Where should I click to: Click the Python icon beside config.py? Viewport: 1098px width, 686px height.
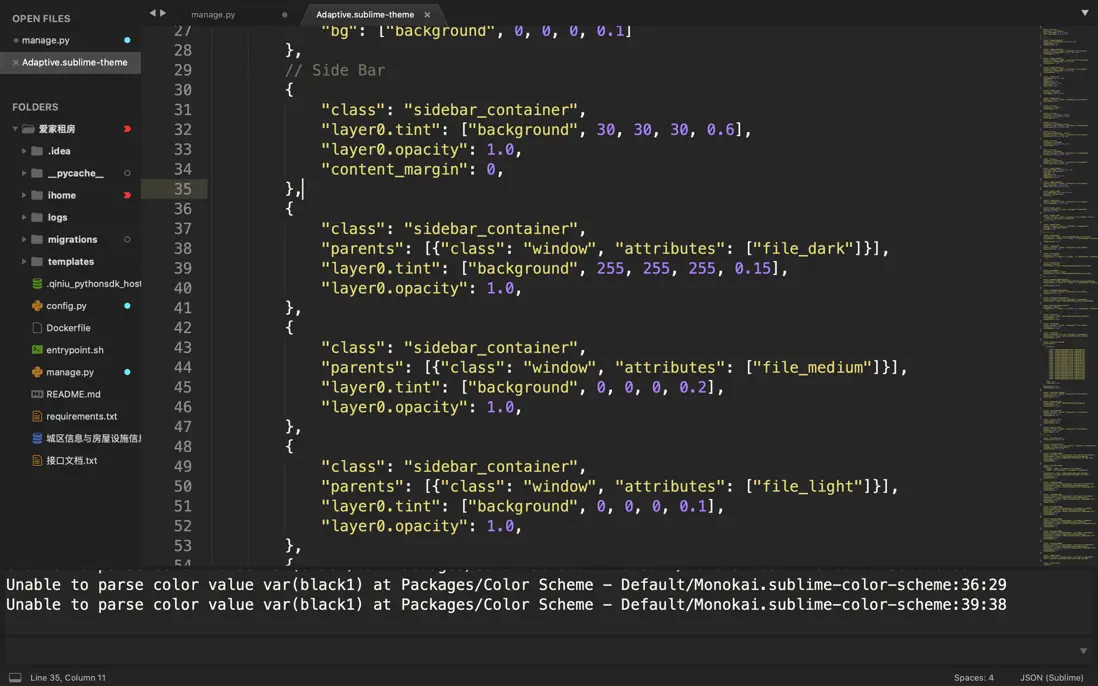pos(37,306)
